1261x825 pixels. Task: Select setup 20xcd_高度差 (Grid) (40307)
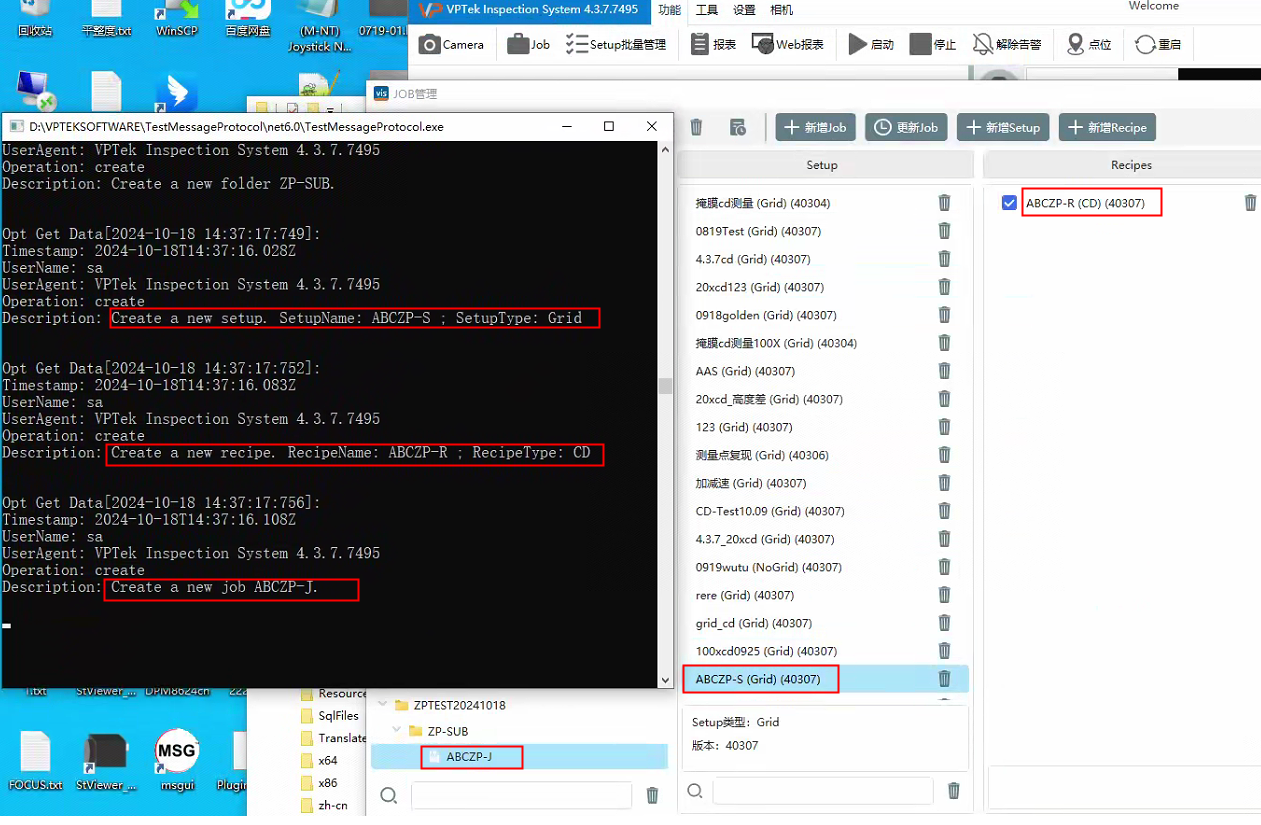[769, 399]
